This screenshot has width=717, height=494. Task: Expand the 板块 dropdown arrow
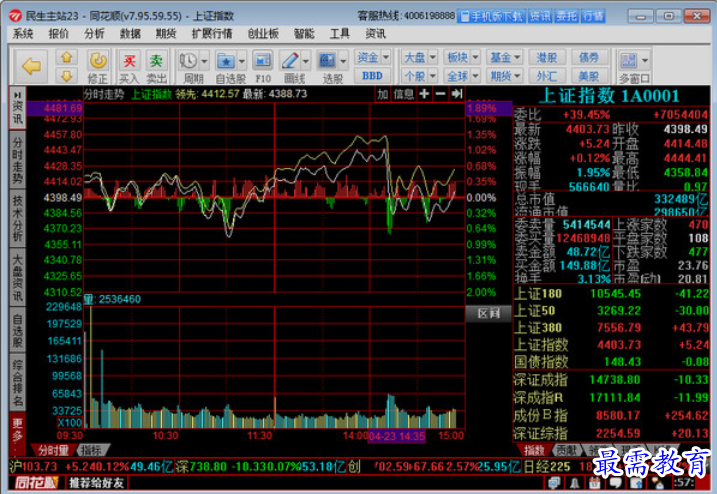(475, 57)
